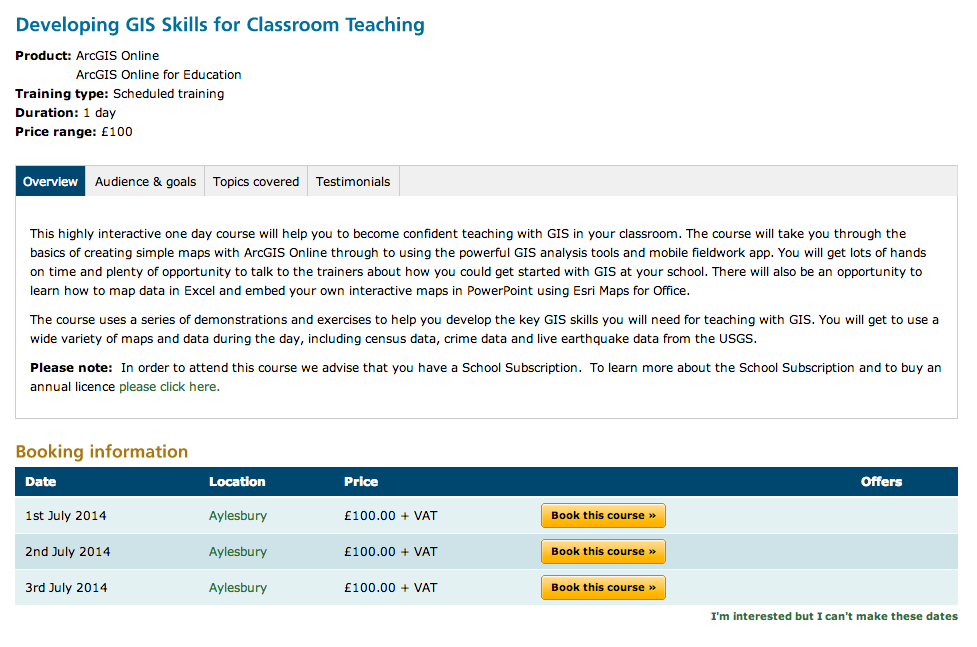Book the 2nd July 2014 course
The width and height of the screenshot is (977, 647).
pos(603,552)
